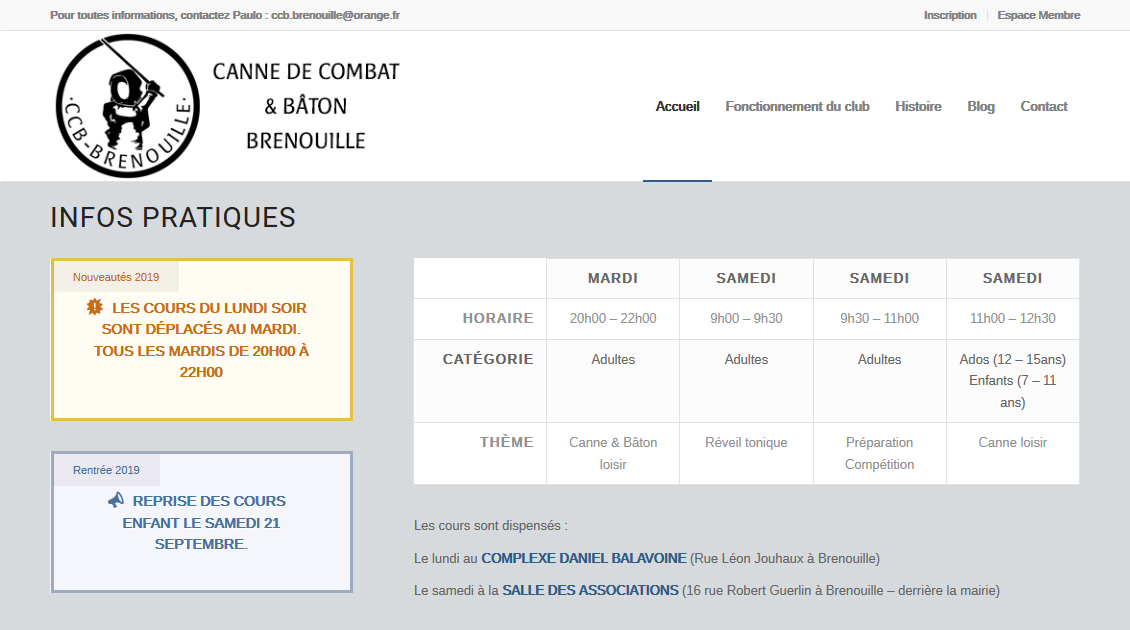Click the orange badge icon in Nouveautés box
This screenshot has height=630, width=1130.
pyautogui.click(x=95, y=307)
